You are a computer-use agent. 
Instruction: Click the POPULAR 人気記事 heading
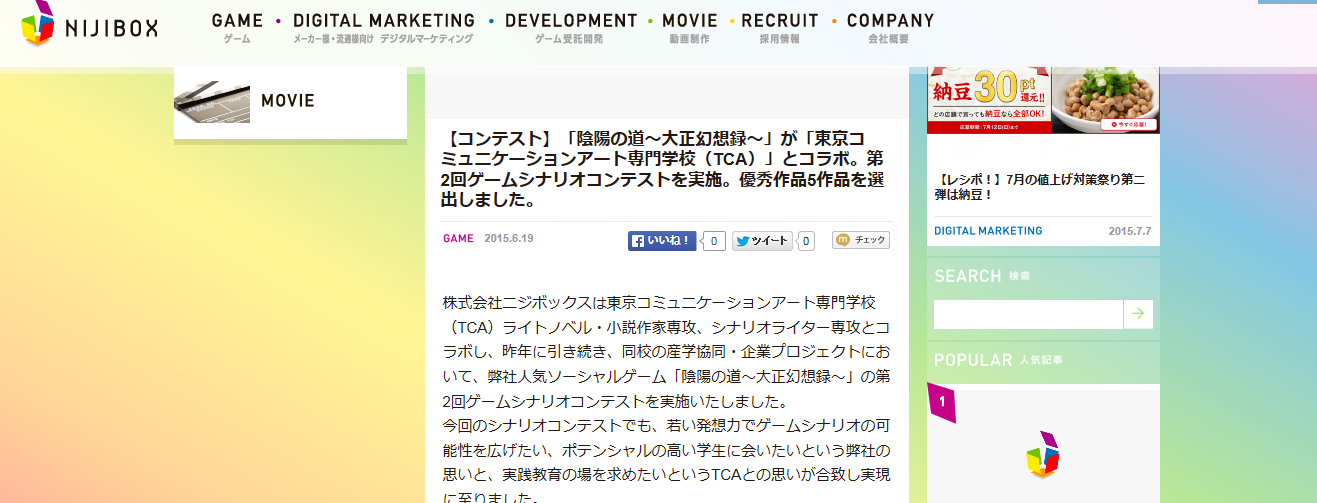[998, 360]
